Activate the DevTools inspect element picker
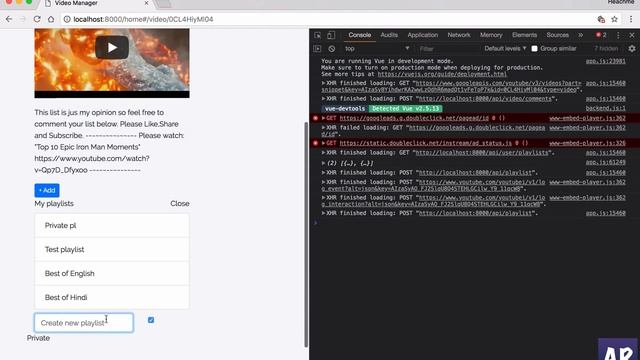 318,35
